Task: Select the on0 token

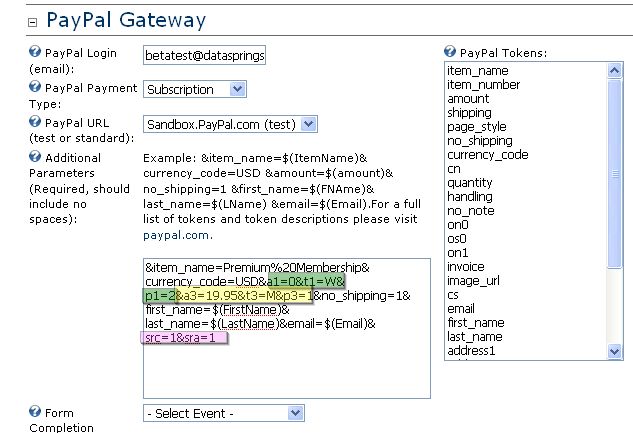Action: 458,225
